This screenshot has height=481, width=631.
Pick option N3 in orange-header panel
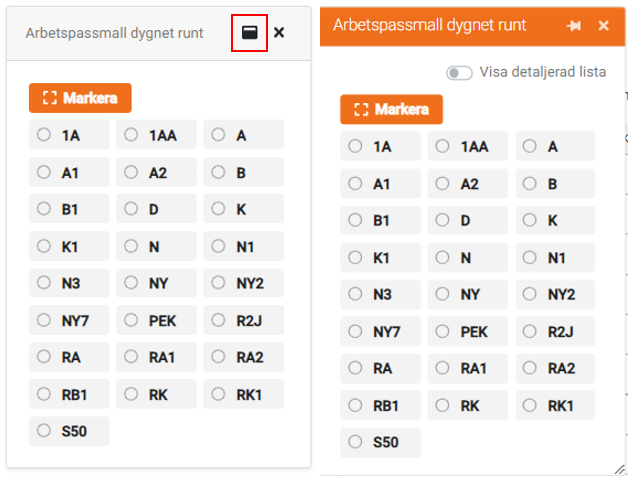pyautogui.click(x=355, y=295)
